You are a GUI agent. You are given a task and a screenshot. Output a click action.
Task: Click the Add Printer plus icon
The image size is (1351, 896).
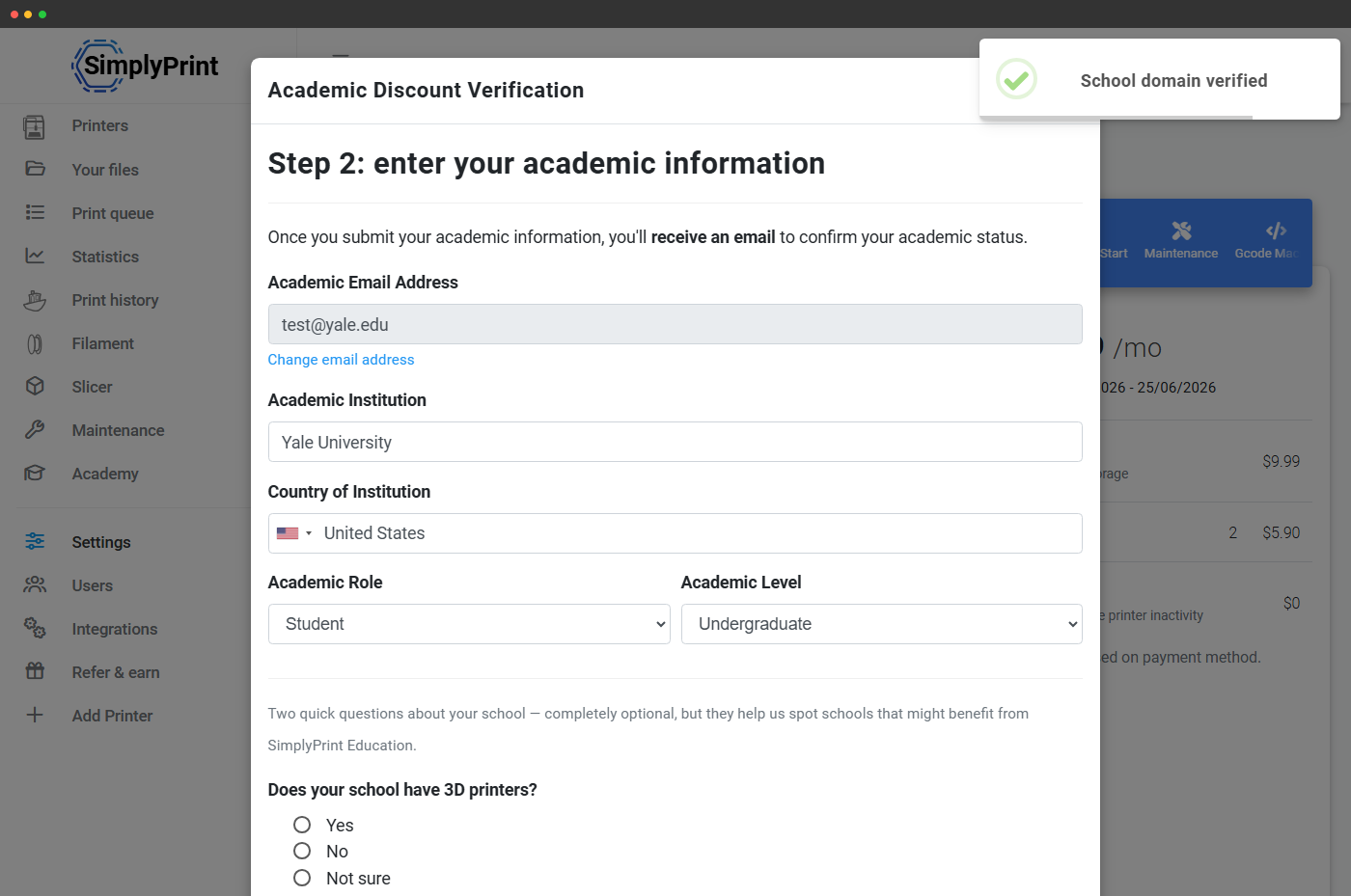click(x=35, y=715)
